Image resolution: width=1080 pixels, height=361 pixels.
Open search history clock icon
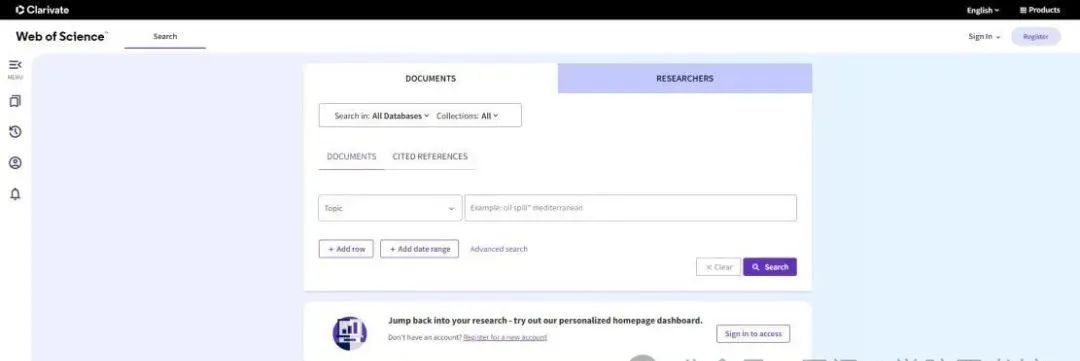15,132
